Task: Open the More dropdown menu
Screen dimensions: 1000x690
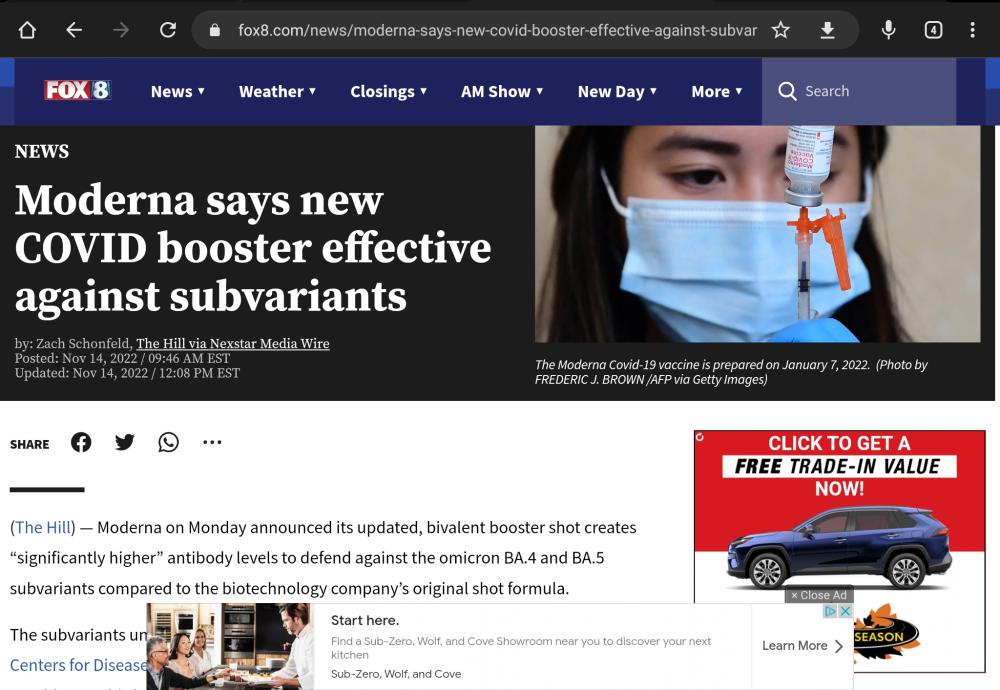Action: [716, 91]
